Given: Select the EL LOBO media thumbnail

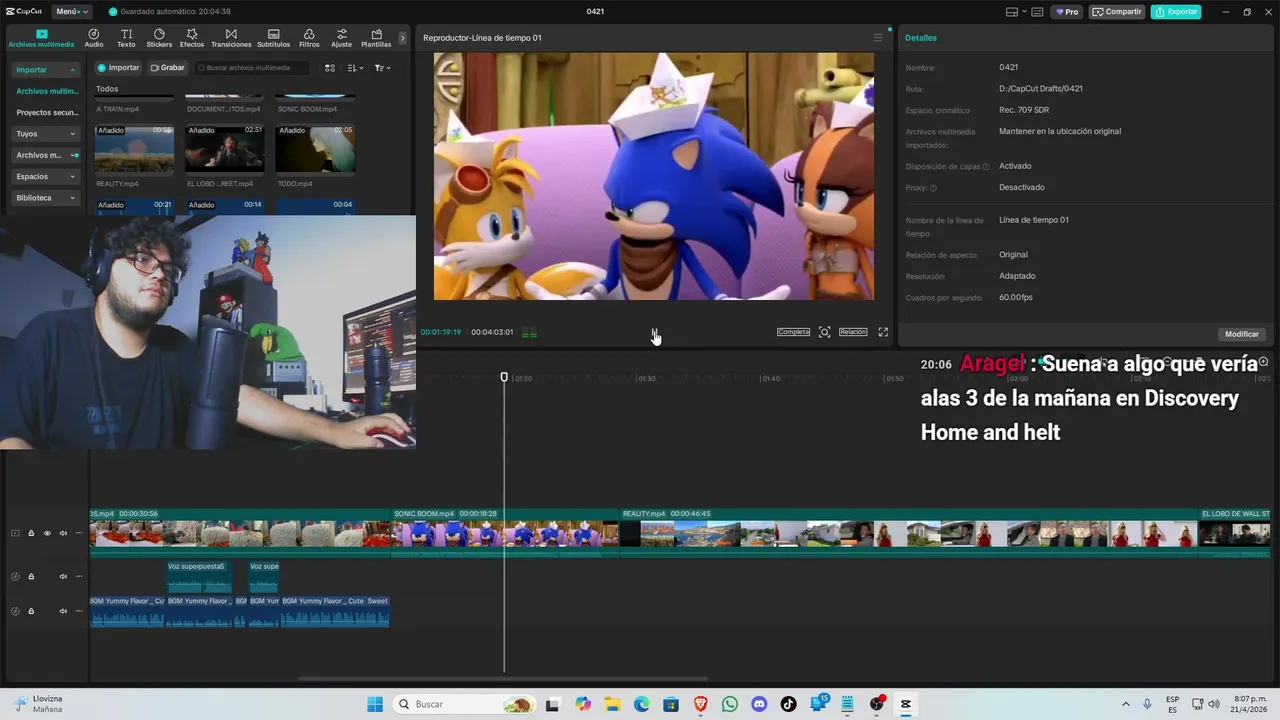Looking at the screenshot, I should 224,149.
